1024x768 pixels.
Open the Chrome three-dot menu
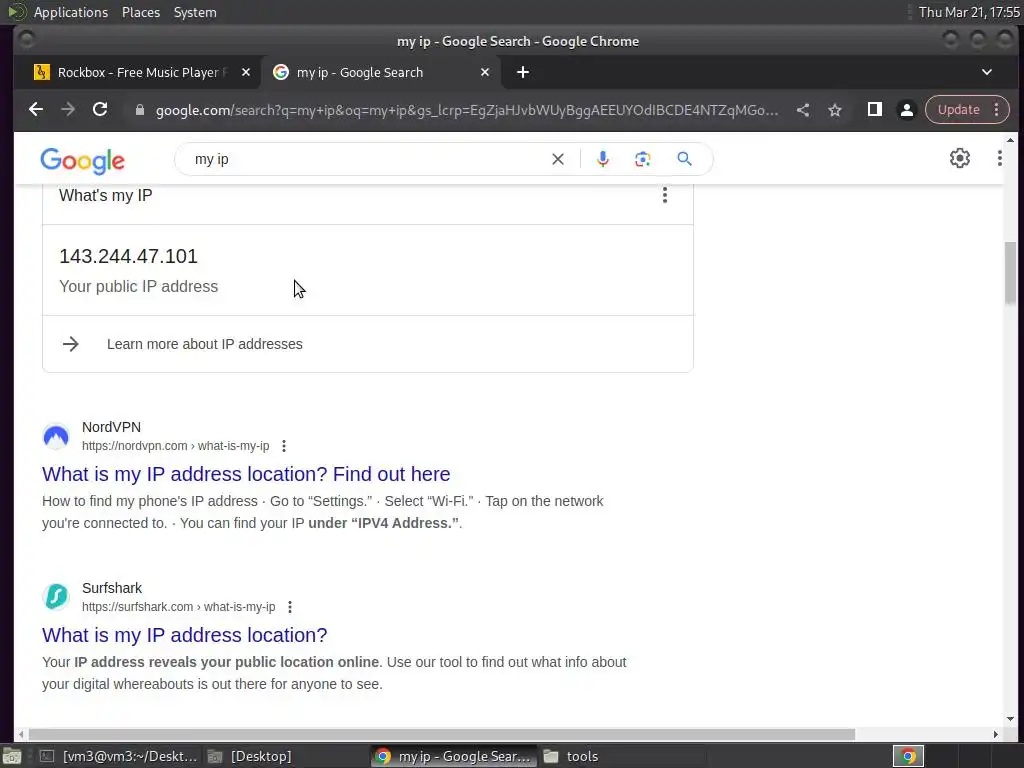pos(997,110)
